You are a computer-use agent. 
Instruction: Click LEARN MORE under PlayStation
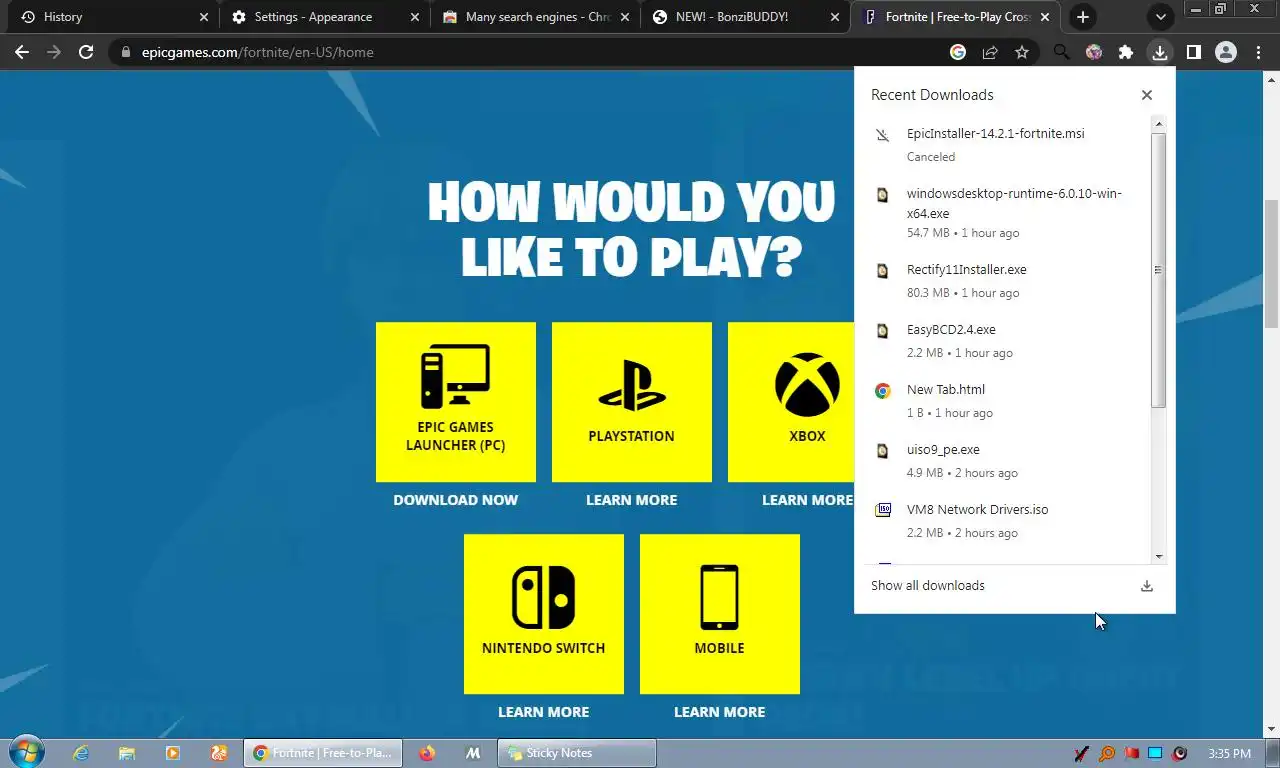tap(632, 500)
